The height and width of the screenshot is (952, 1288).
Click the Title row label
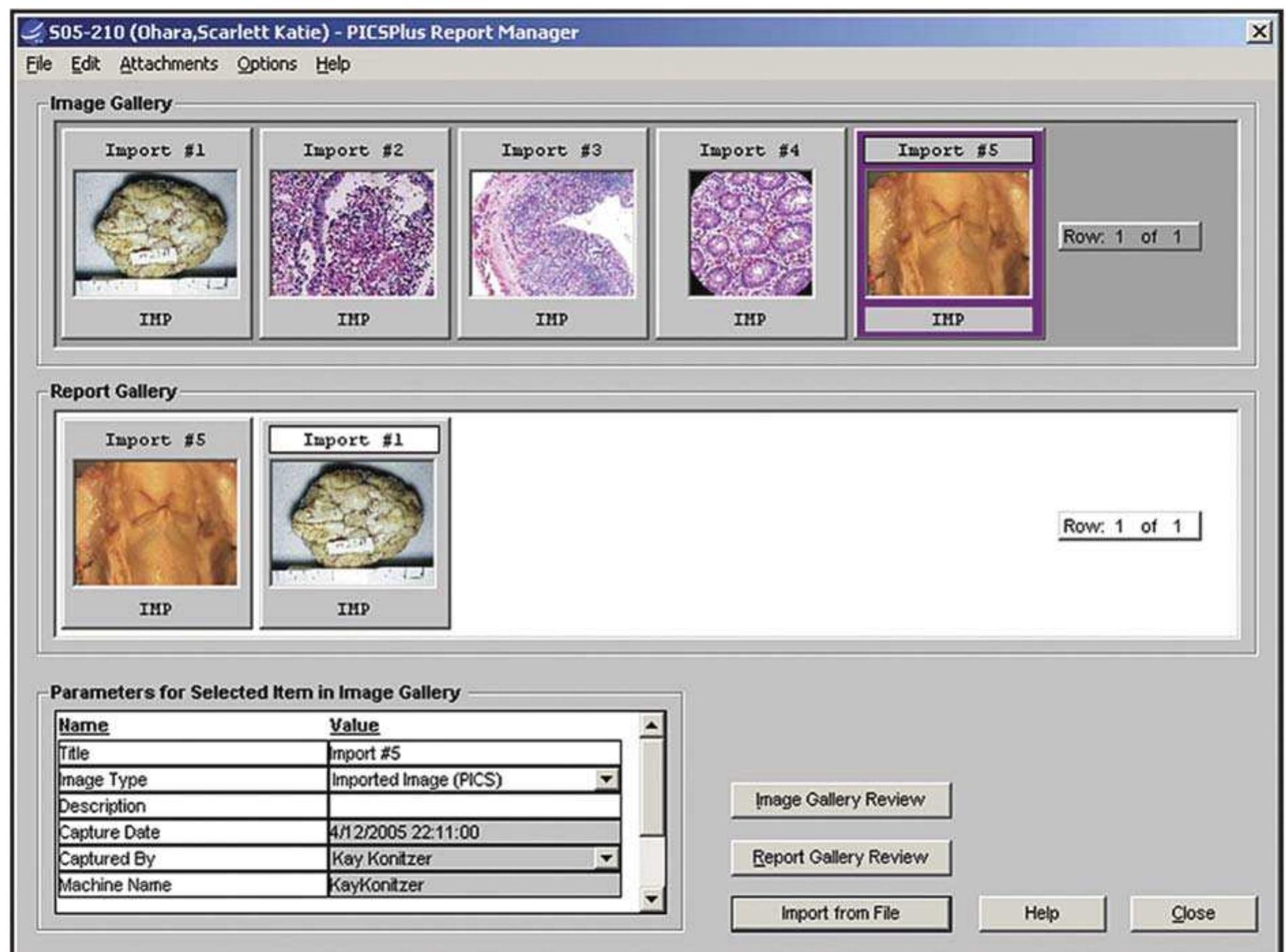click(x=192, y=753)
